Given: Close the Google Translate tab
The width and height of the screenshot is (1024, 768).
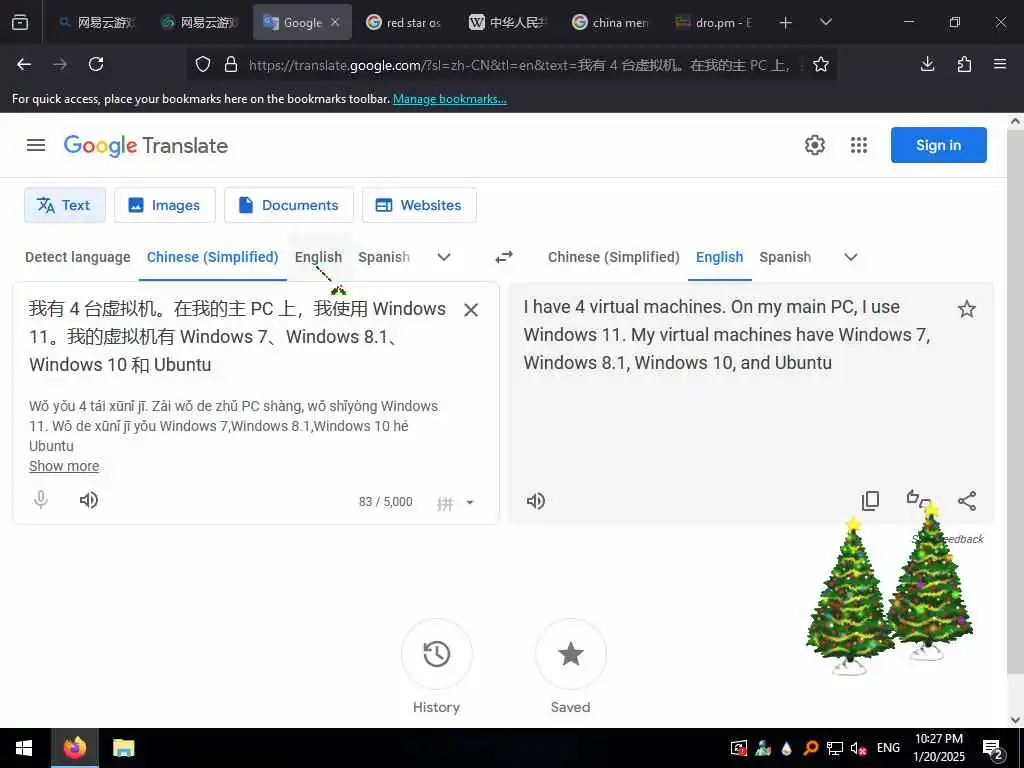Looking at the screenshot, I should tap(335, 22).
